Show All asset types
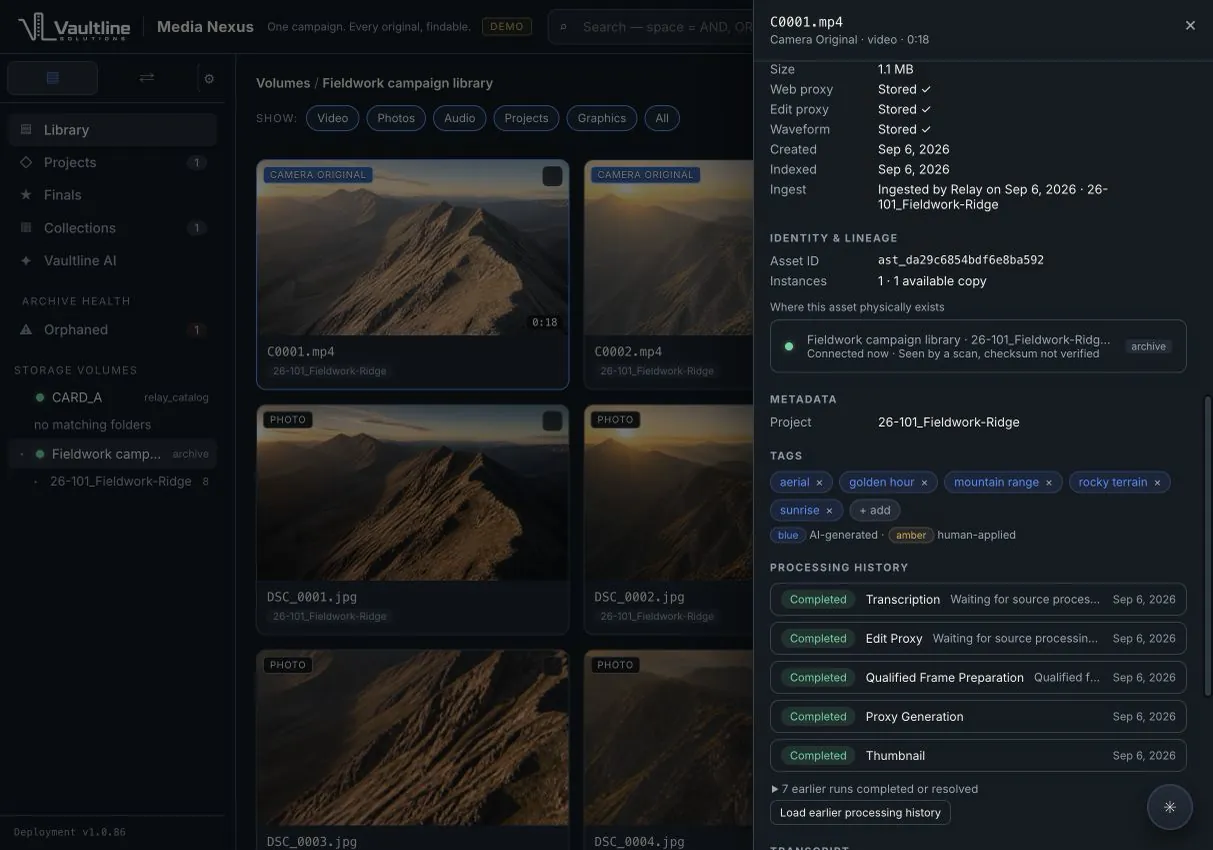 coord(662,118)
